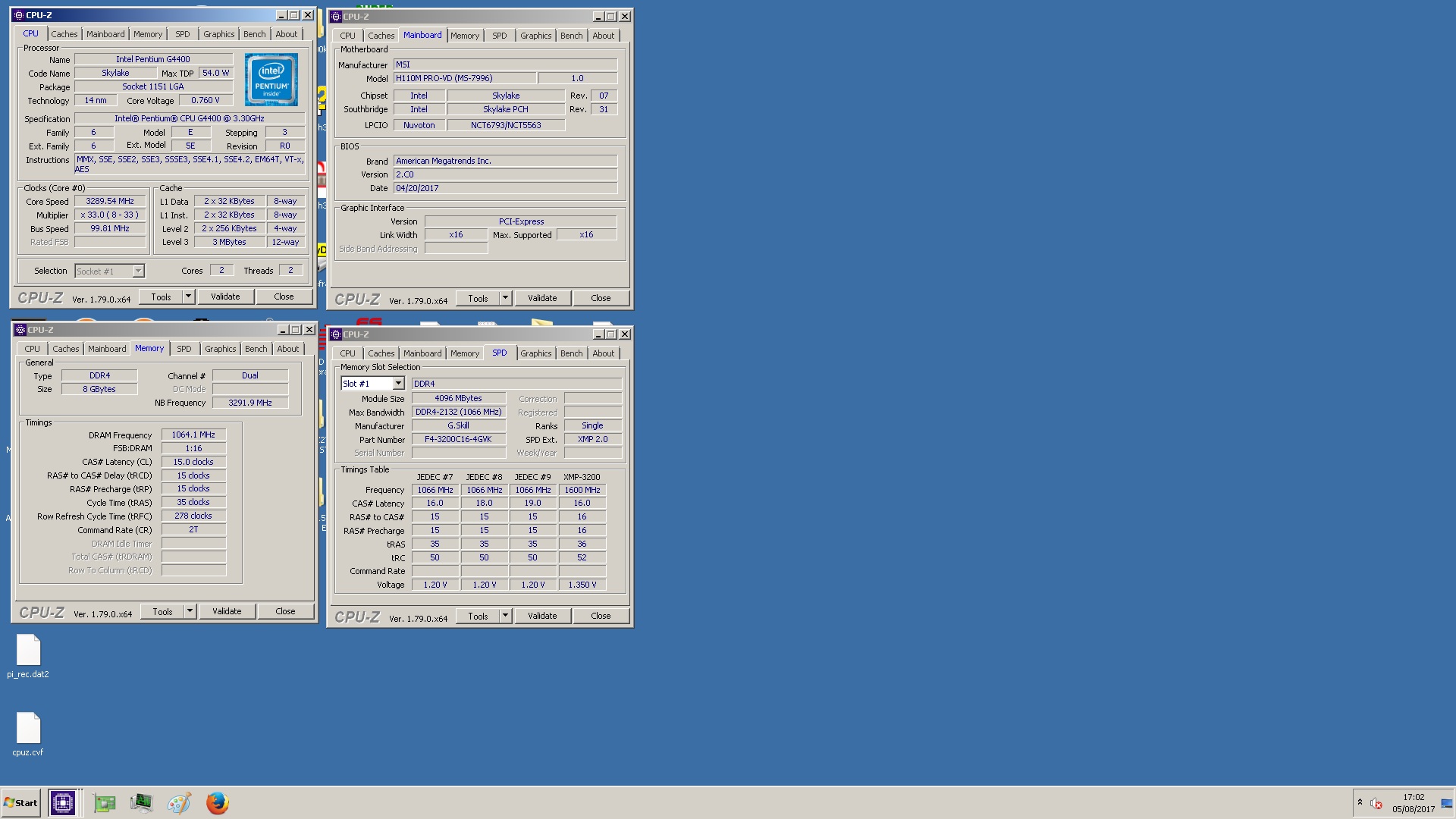Viewport: 1456px width, 819px height.
Task: Click NB Frequency 3291.9 MHz value
Action: 250,403
